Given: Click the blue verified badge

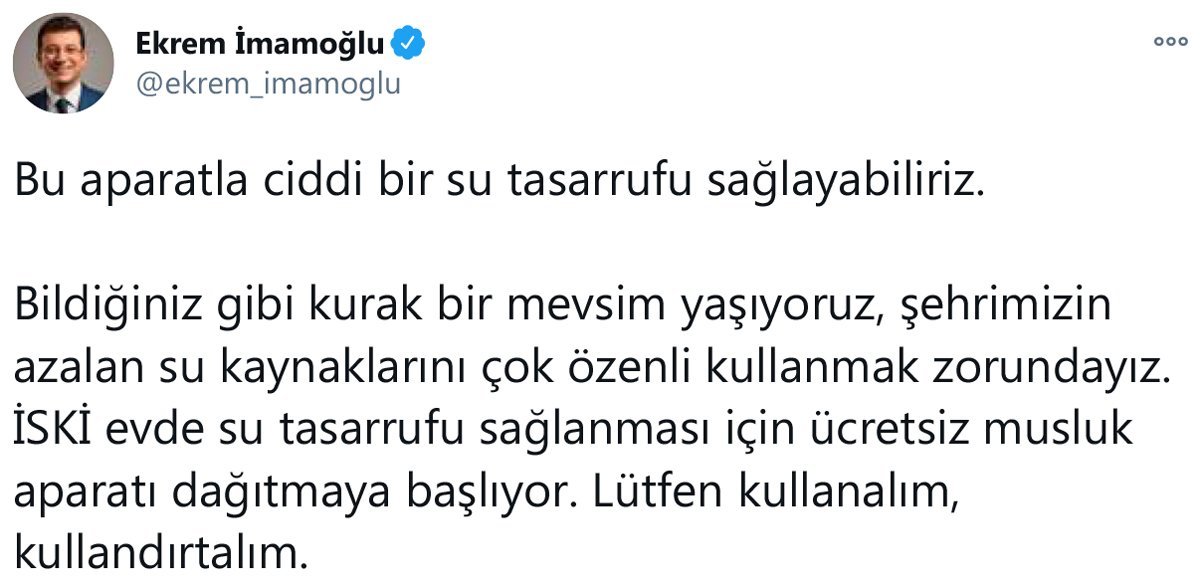Looking at the screenshot, I should (x=413, y=42).
